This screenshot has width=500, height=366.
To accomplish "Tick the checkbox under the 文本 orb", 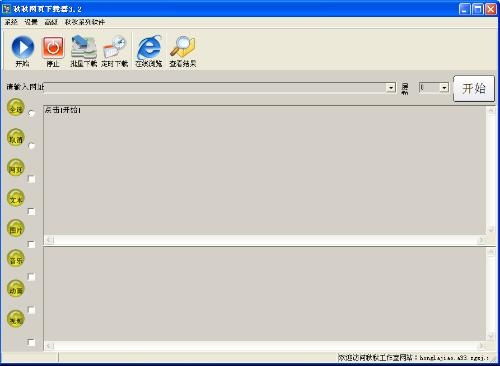I will click(31, 211).
